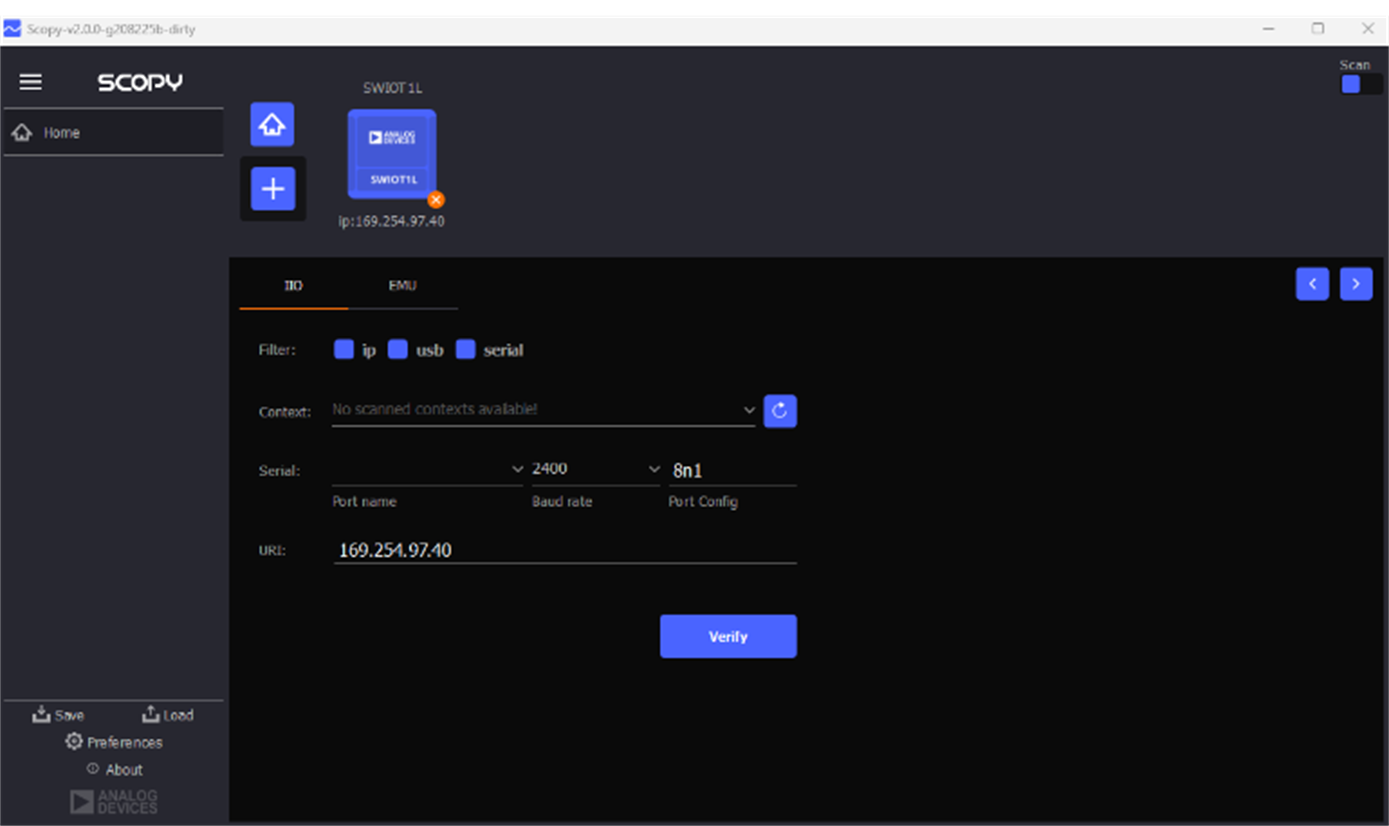Add a device with the plus button
The image size is (1389, 826).
click(273, 189)
